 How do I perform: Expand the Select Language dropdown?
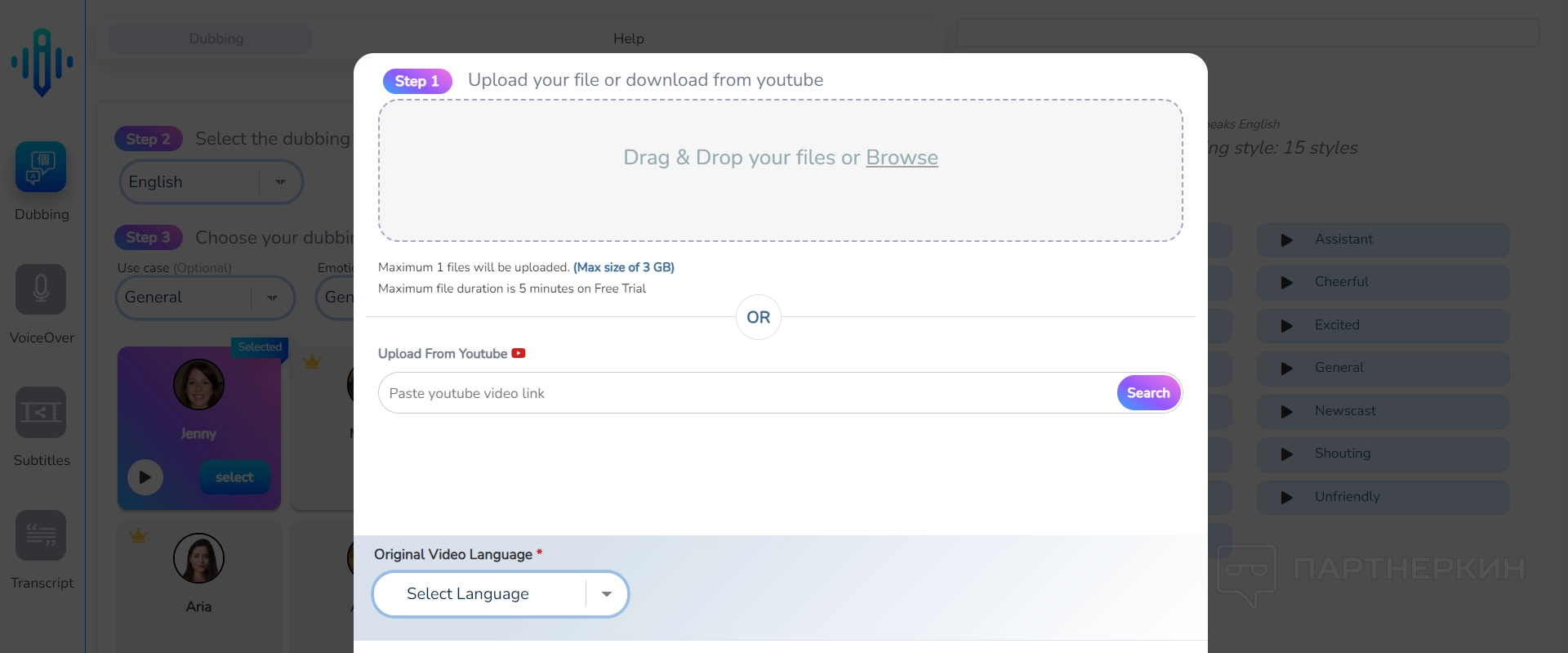[606, 594]
